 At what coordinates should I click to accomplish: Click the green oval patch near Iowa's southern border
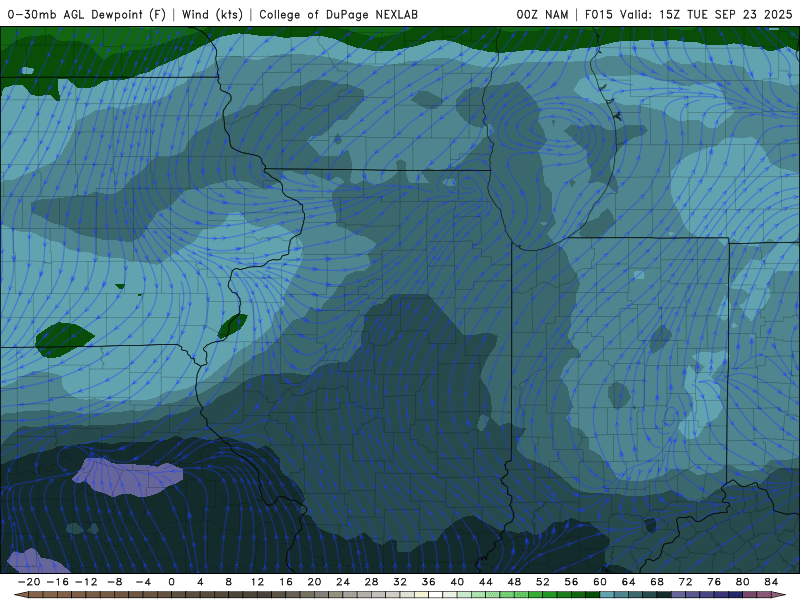(64, 339)
